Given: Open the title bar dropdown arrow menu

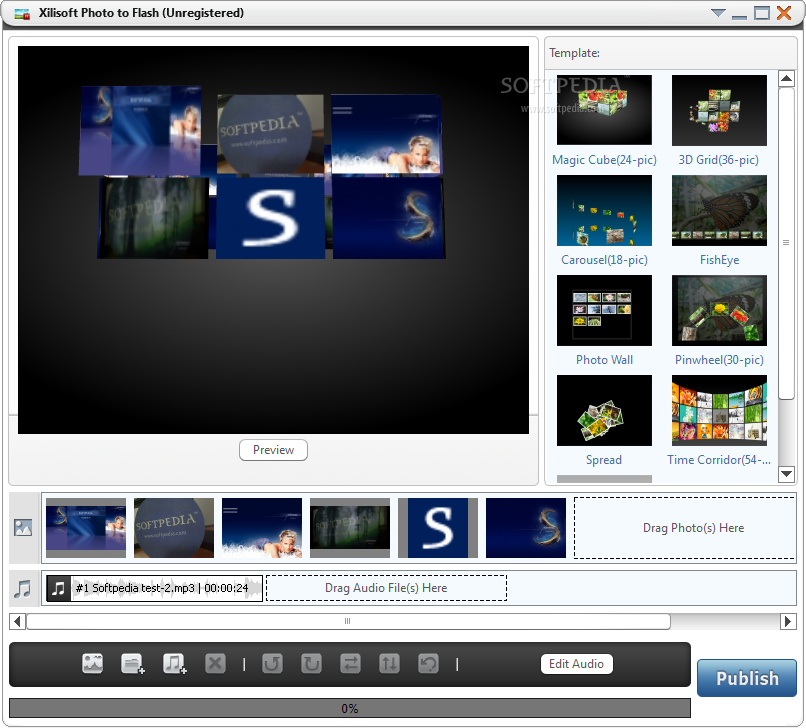Looking at the screenshot, I should [718, 13].
